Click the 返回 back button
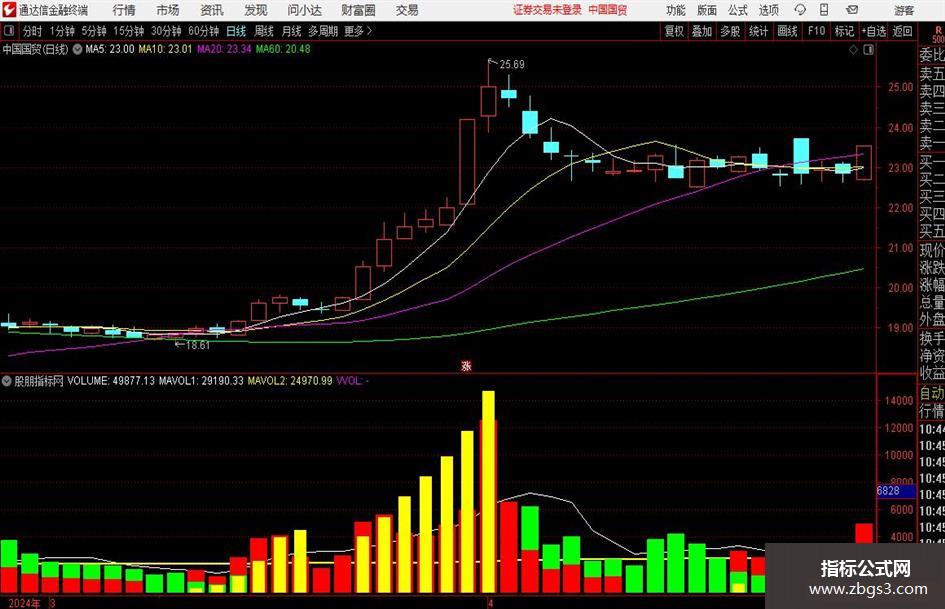 [x=902, y=31]
